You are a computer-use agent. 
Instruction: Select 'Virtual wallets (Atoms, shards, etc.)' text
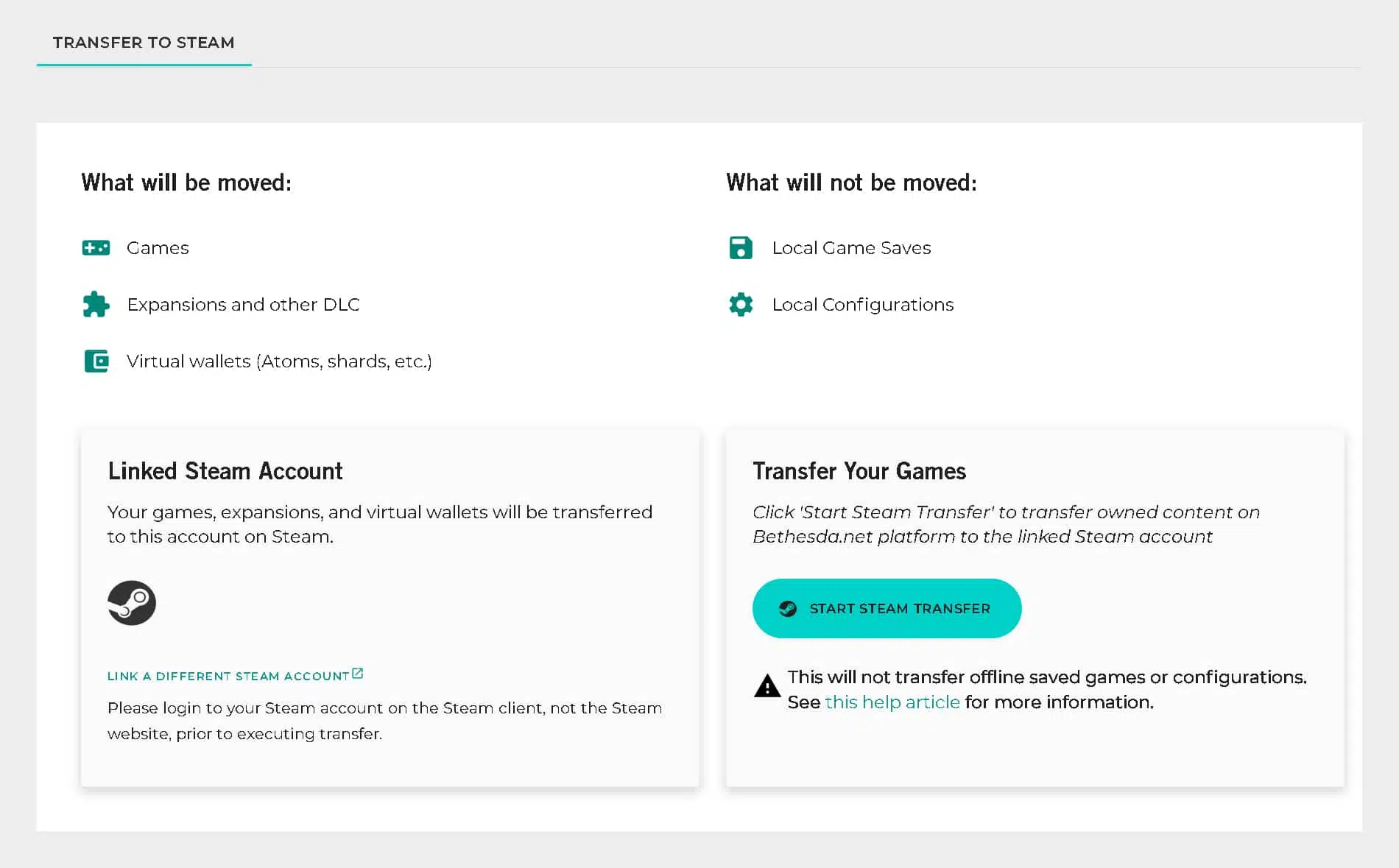click(279, 361)
